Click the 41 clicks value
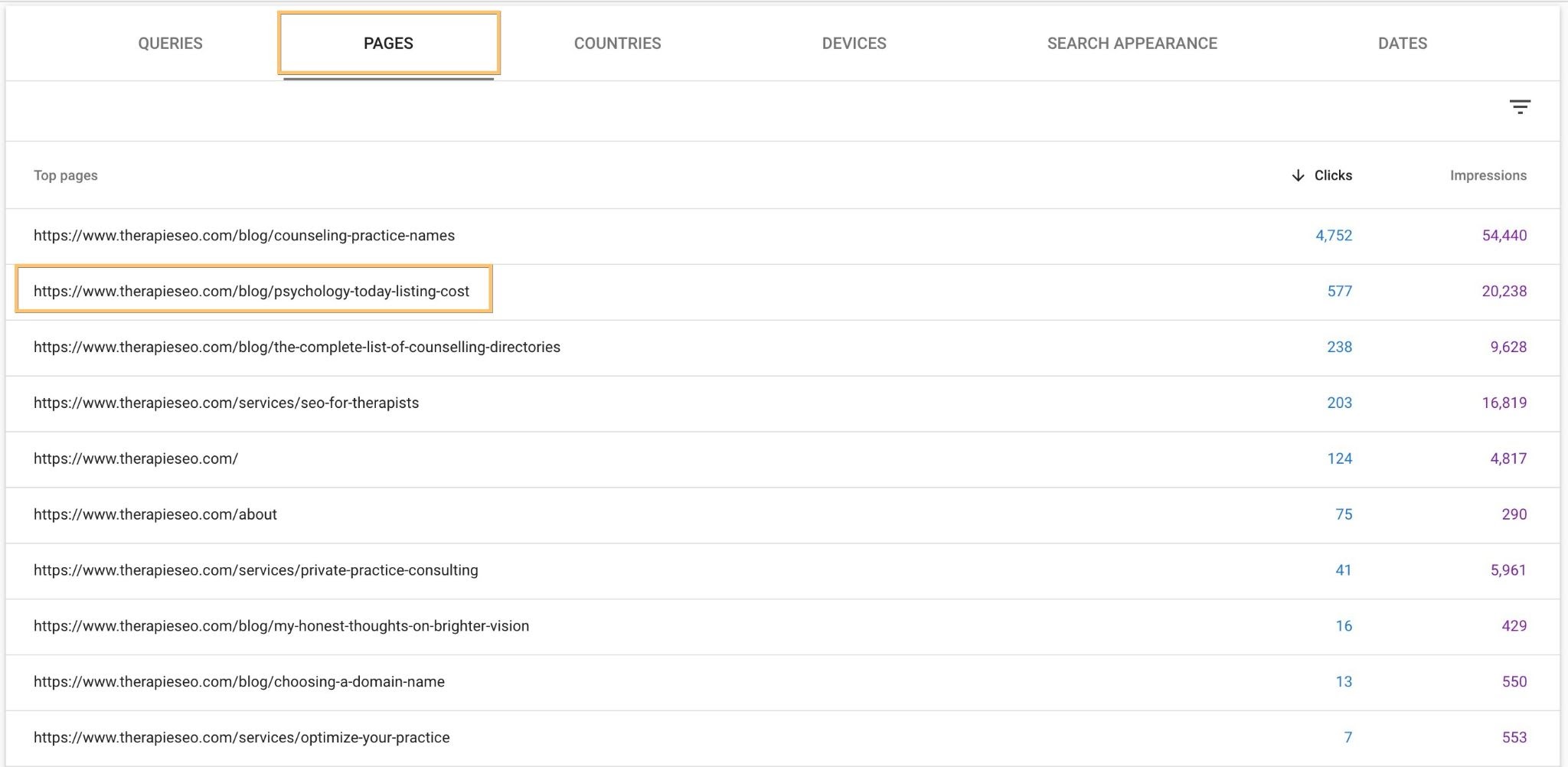Image resolution: width=1568 pixels, height=767 pixels. (x=1344, y=571)
